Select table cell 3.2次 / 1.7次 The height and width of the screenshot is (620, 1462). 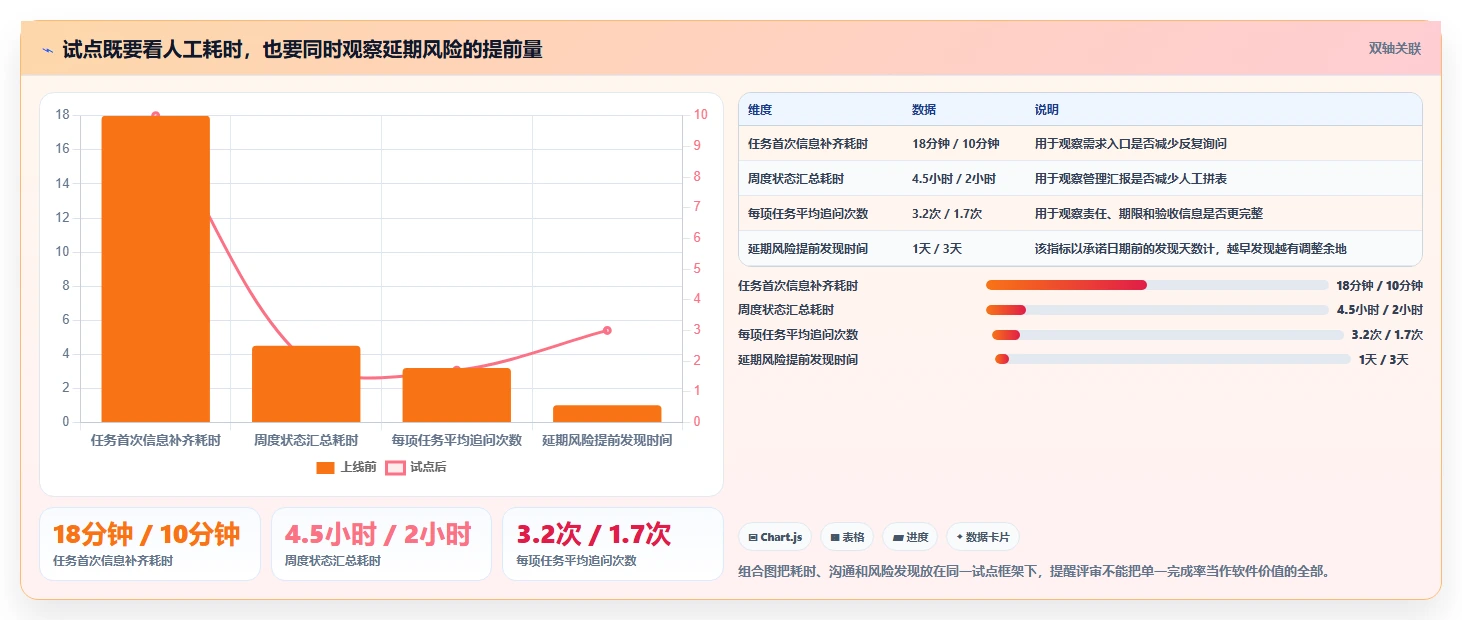[947, 214]
